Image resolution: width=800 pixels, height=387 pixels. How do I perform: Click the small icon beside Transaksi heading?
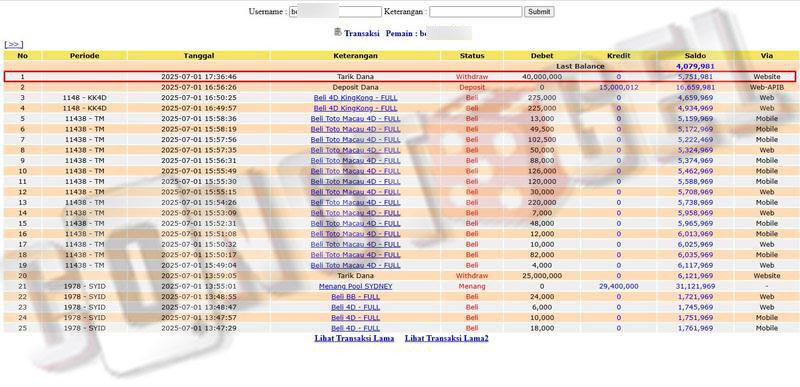(338, 32)
